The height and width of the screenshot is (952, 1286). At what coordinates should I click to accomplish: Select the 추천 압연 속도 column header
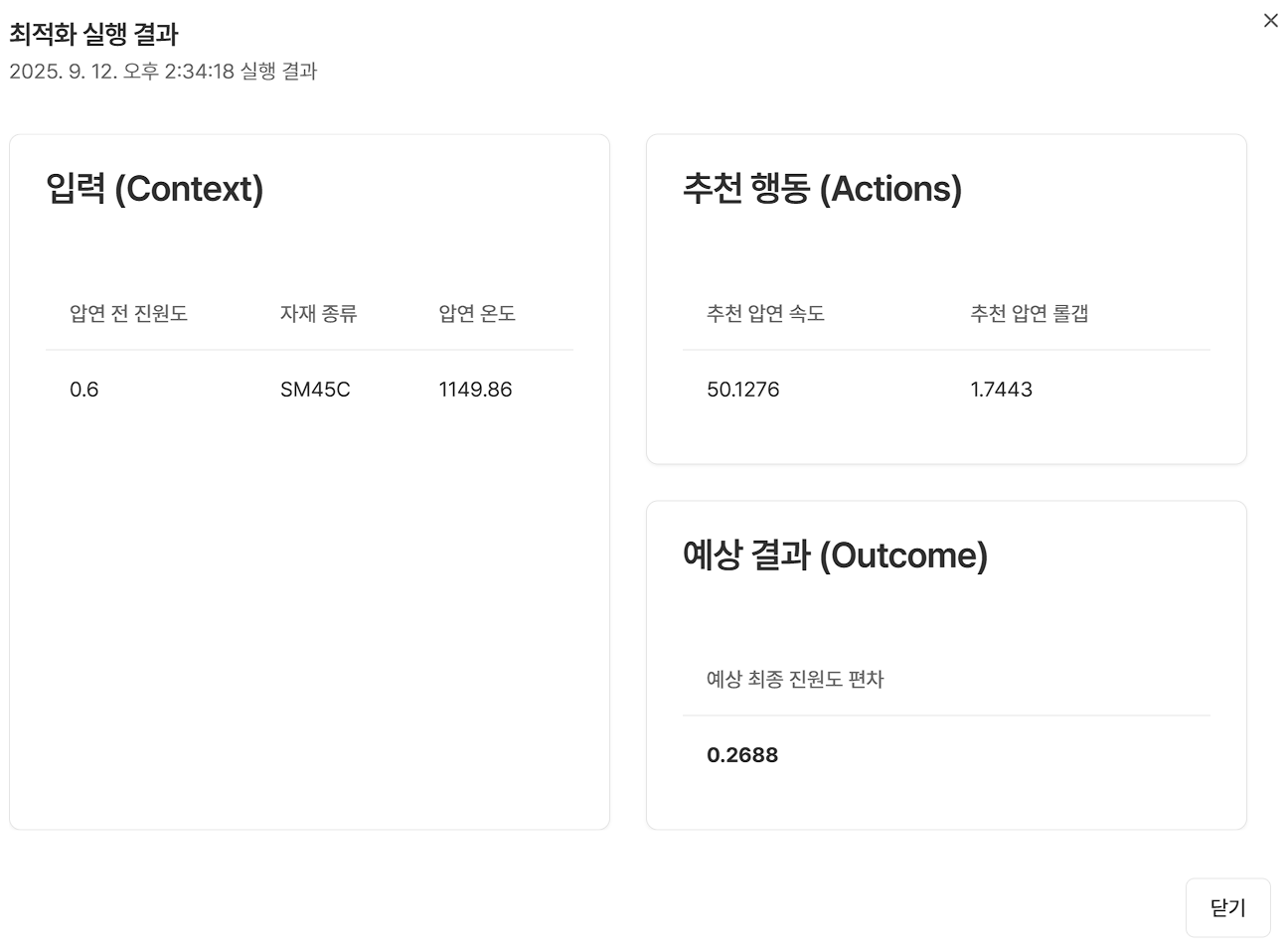coord(765,314)
